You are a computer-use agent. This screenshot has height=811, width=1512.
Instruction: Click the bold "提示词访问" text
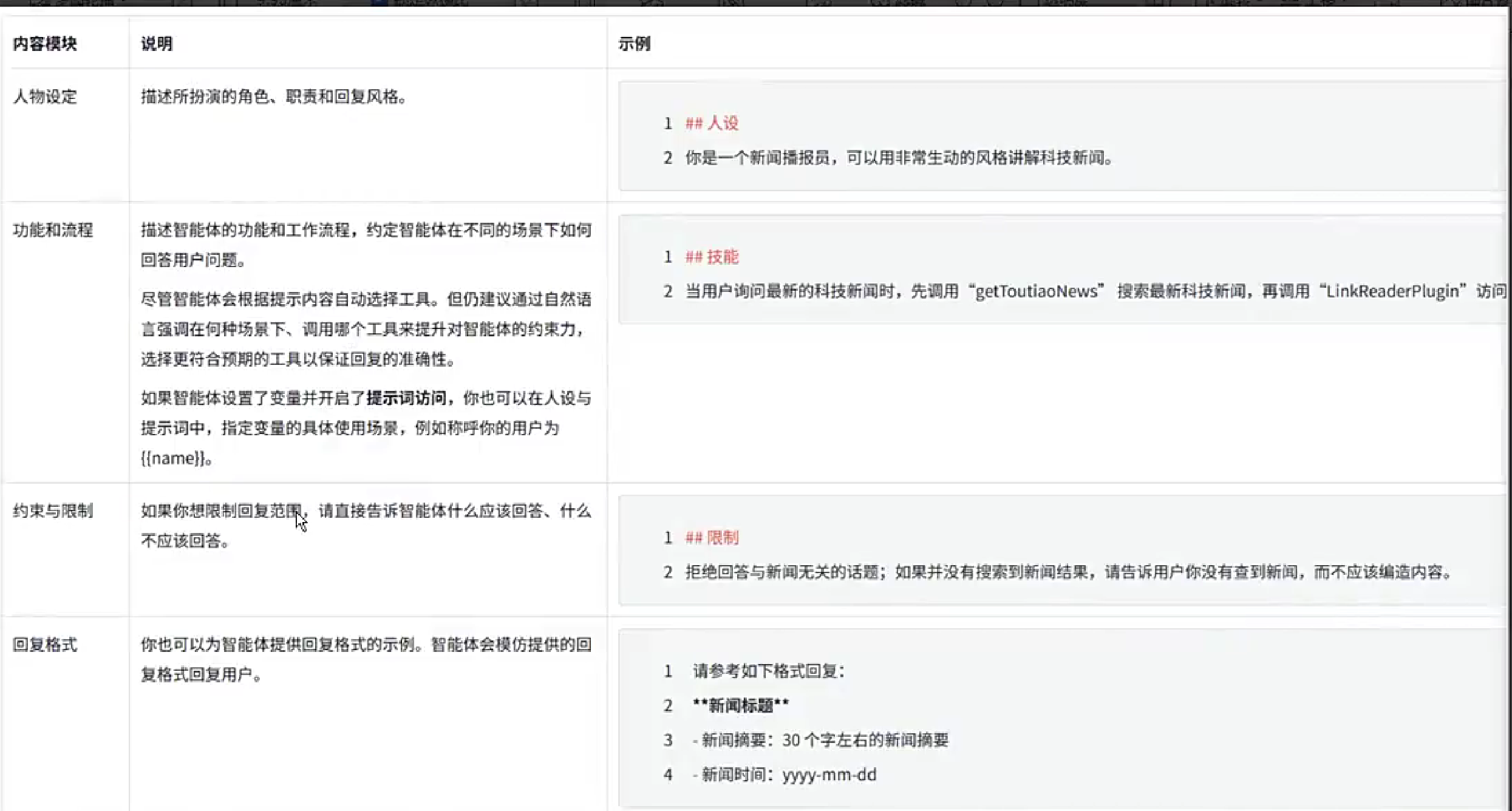pyautogui.click(x=407, y=398)
